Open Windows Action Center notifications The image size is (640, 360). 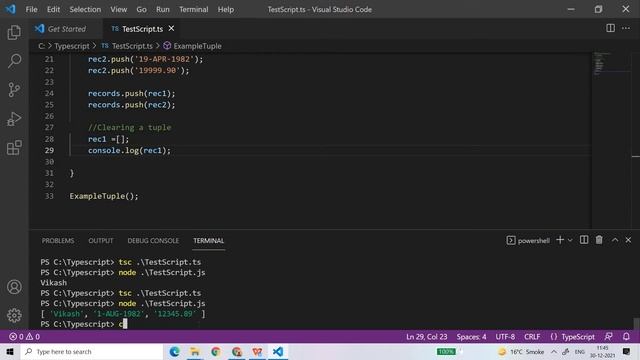[627, 351]
